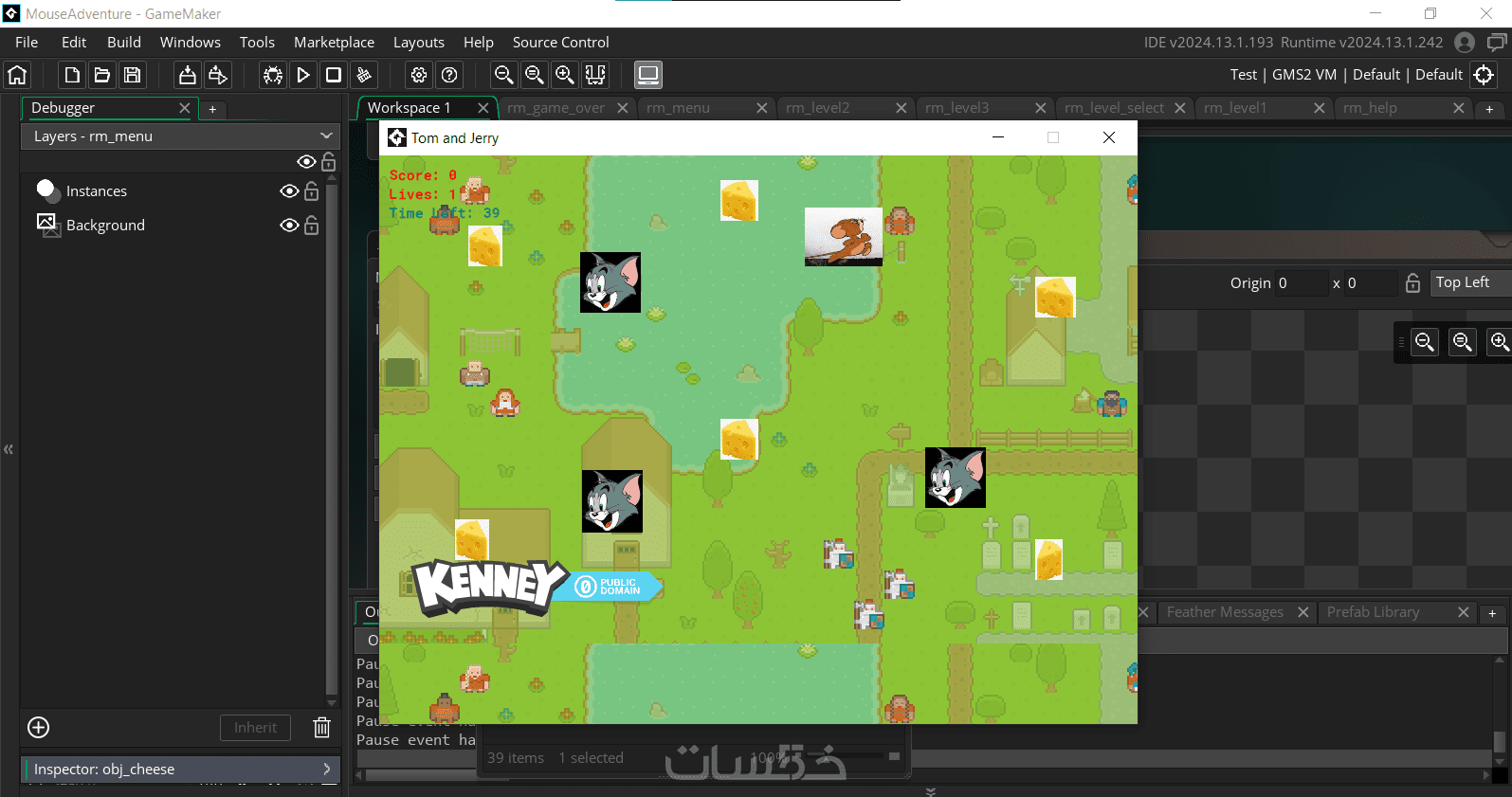Open the Build menu
This screenshot has height=797, width=1512.
tap(124, 43)
